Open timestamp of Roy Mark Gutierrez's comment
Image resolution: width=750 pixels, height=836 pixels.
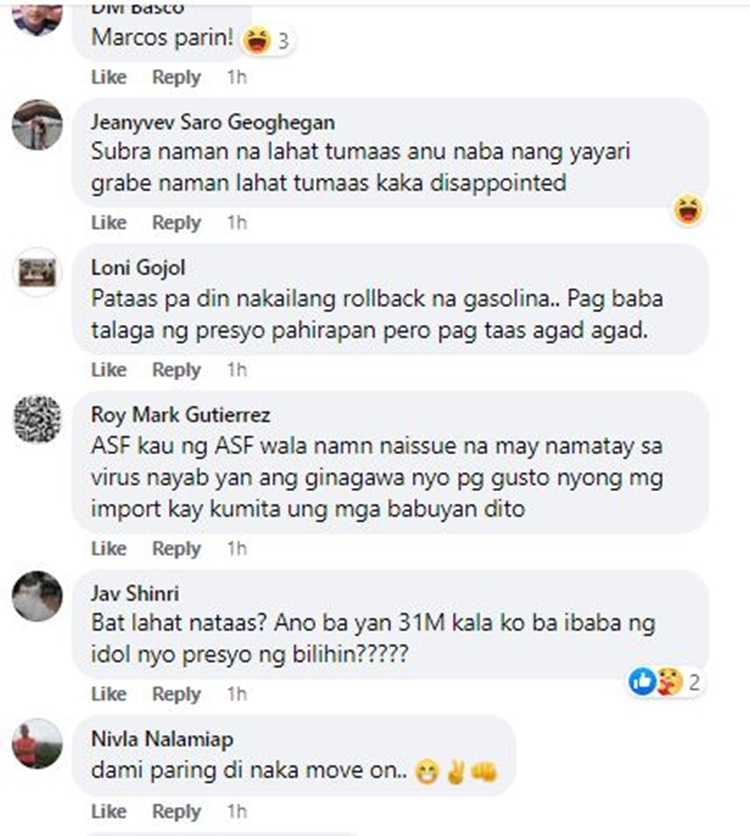[237, 549]
